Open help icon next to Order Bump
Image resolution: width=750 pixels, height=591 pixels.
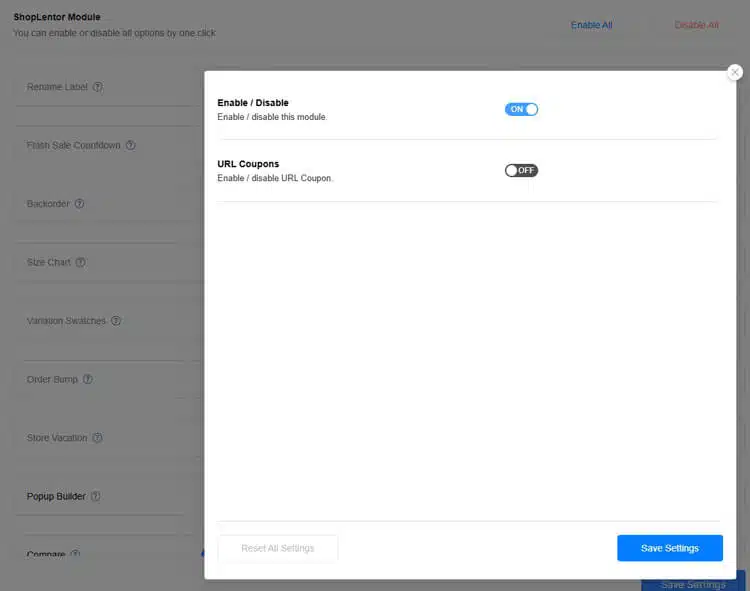coord(88,379)
